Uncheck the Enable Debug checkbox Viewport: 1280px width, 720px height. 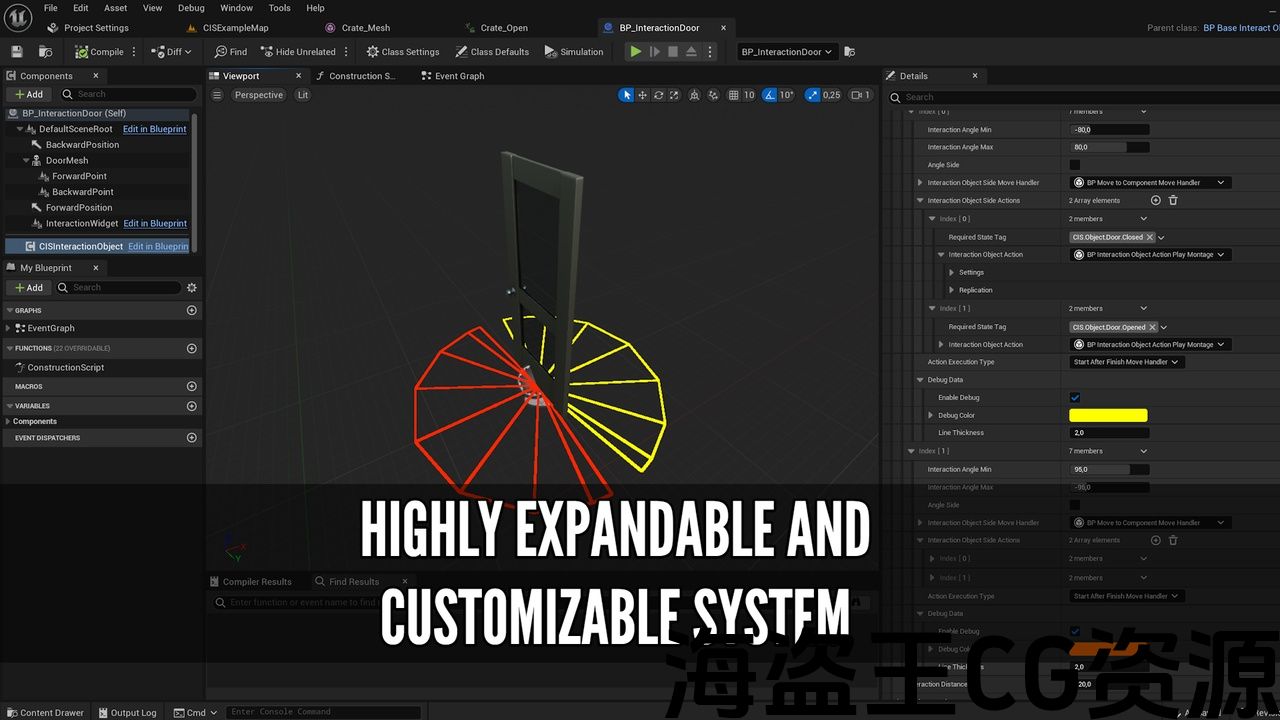pos(1075,398)
